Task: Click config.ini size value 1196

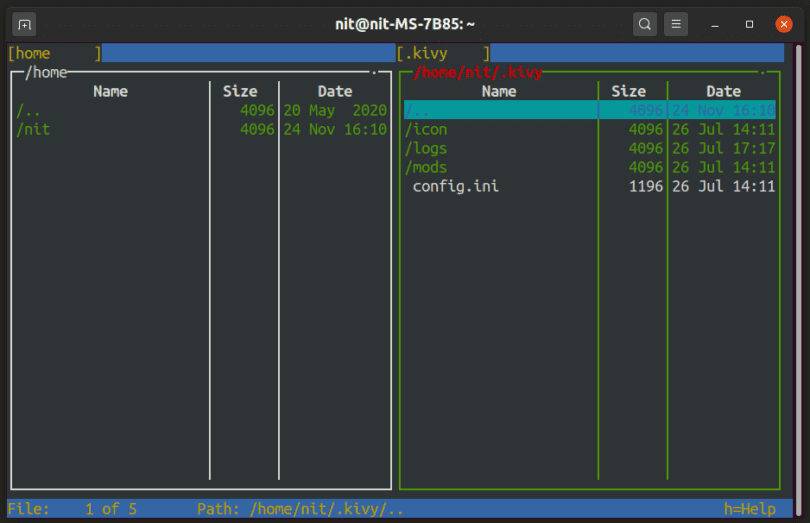Action: [646, 186]
